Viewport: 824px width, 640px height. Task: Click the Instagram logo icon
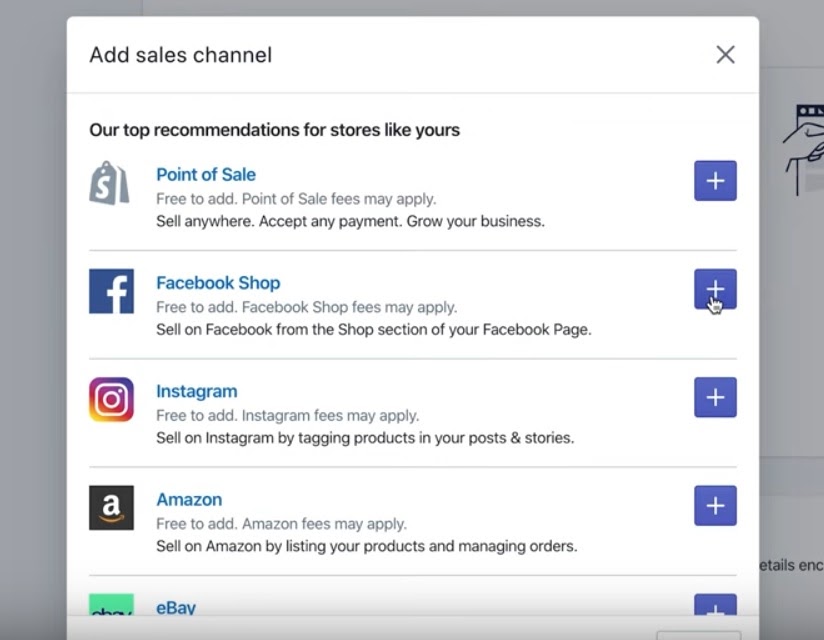coord(111,399)
